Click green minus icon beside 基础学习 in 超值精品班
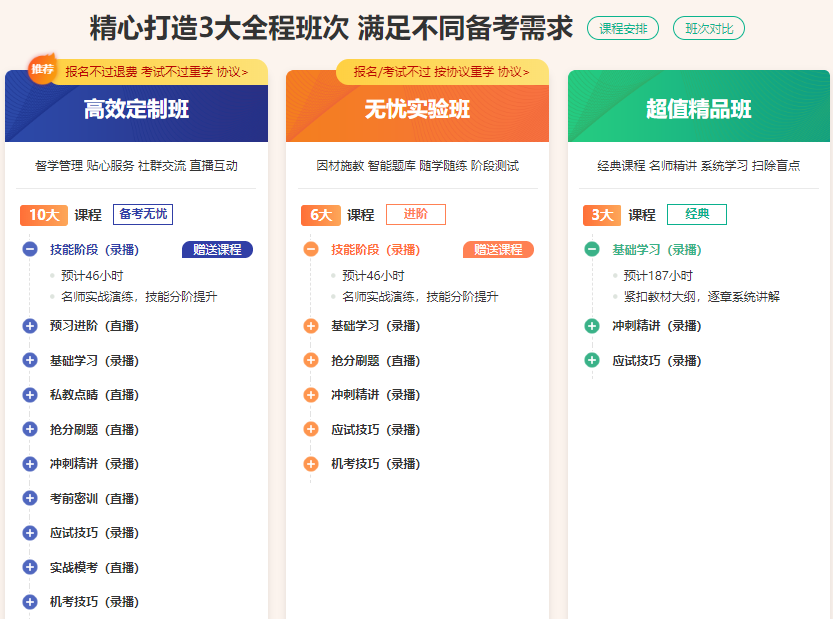 592,250
